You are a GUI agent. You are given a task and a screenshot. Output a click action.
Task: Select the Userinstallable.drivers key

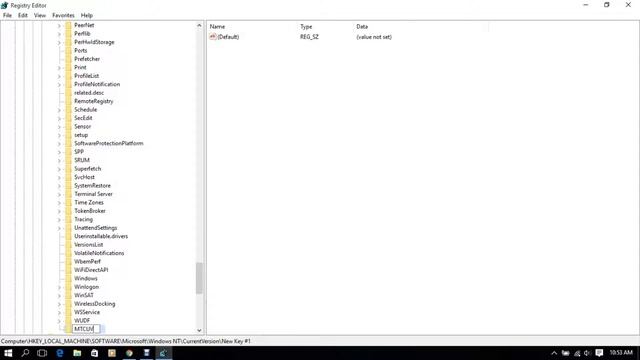click(101, 236)
